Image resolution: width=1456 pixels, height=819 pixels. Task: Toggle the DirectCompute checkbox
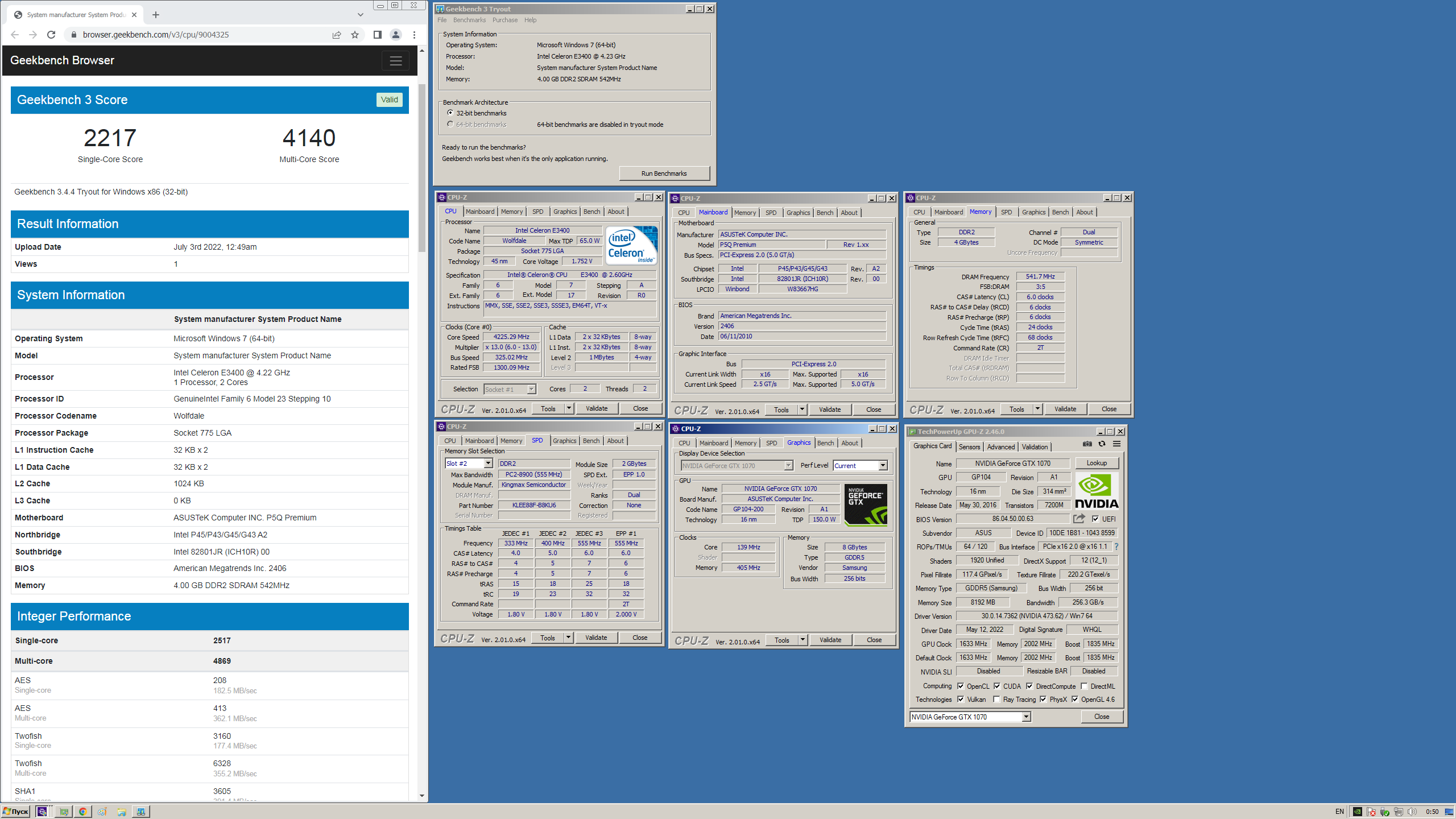(x=1029, y=686)
